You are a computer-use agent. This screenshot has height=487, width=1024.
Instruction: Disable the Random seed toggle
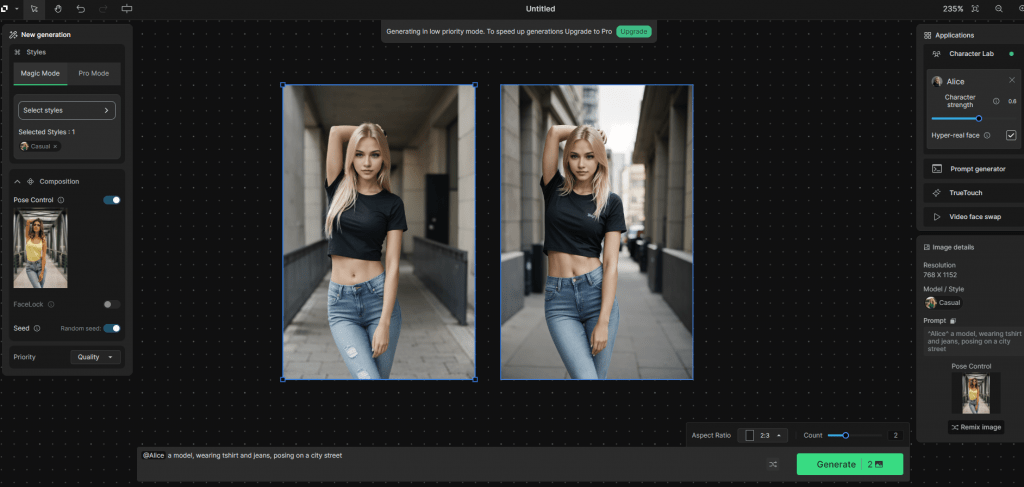pos(112,328)
